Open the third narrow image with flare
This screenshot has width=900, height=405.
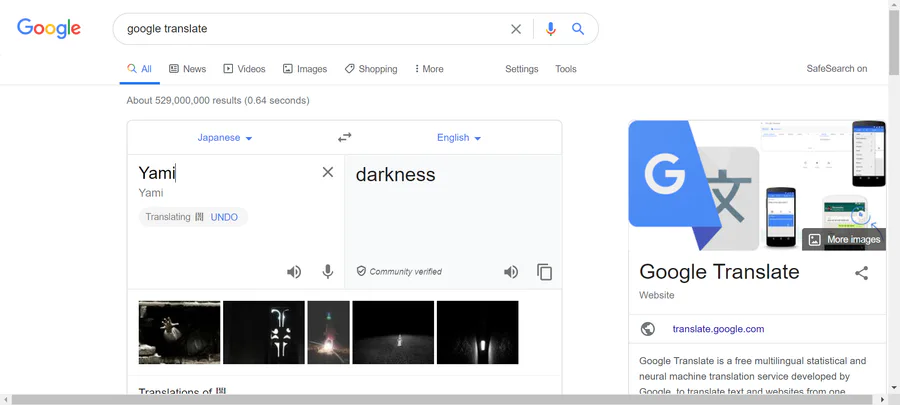pyautogui.click(x=328, y=332)
